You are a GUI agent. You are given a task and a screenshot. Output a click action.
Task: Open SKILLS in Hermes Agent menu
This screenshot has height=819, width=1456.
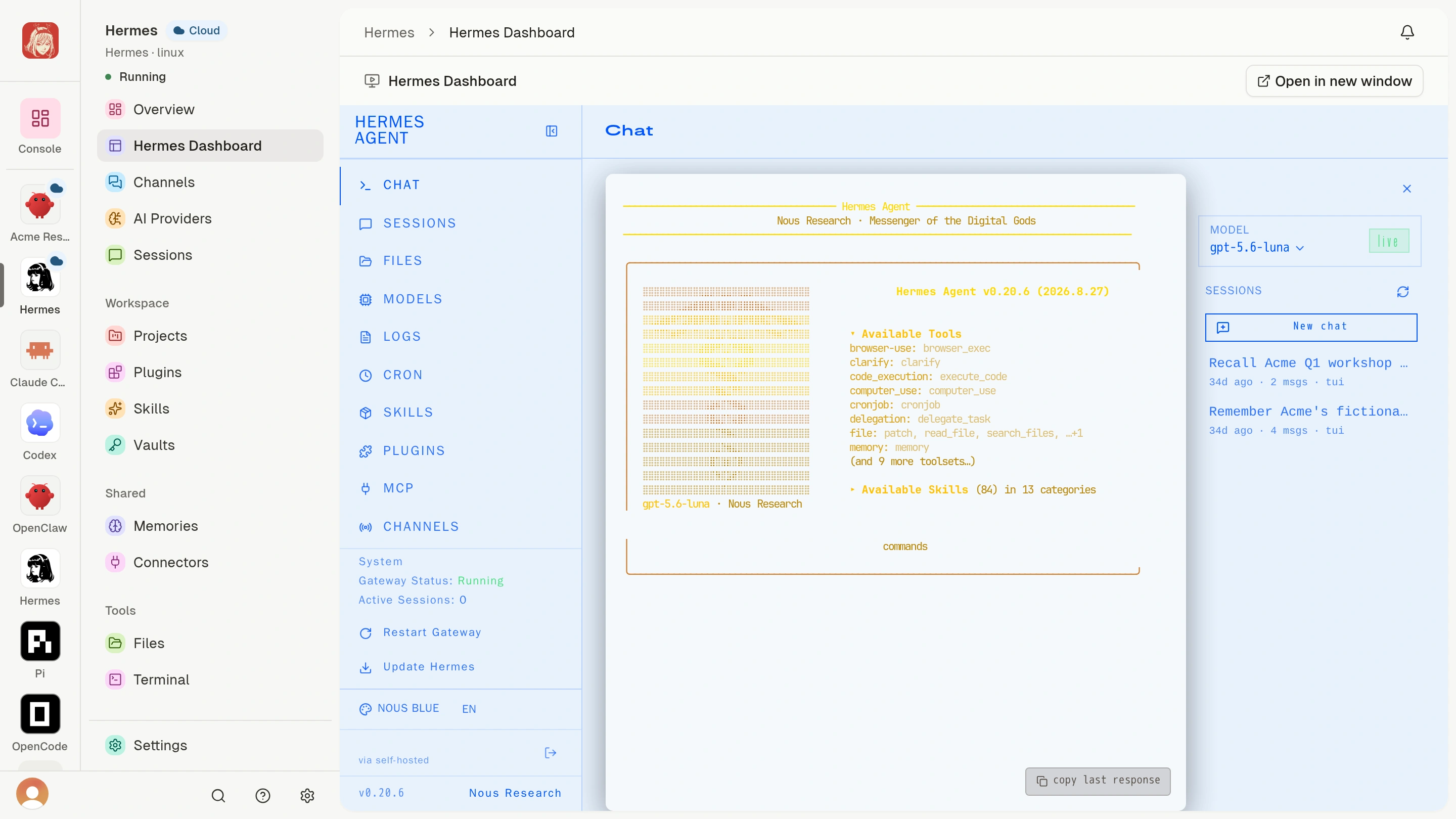coord(461,413)
